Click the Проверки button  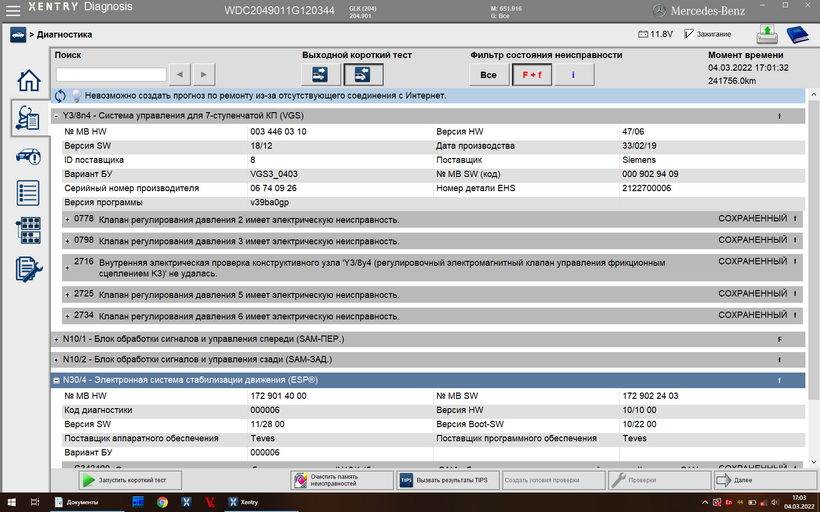tap(660, 480)
